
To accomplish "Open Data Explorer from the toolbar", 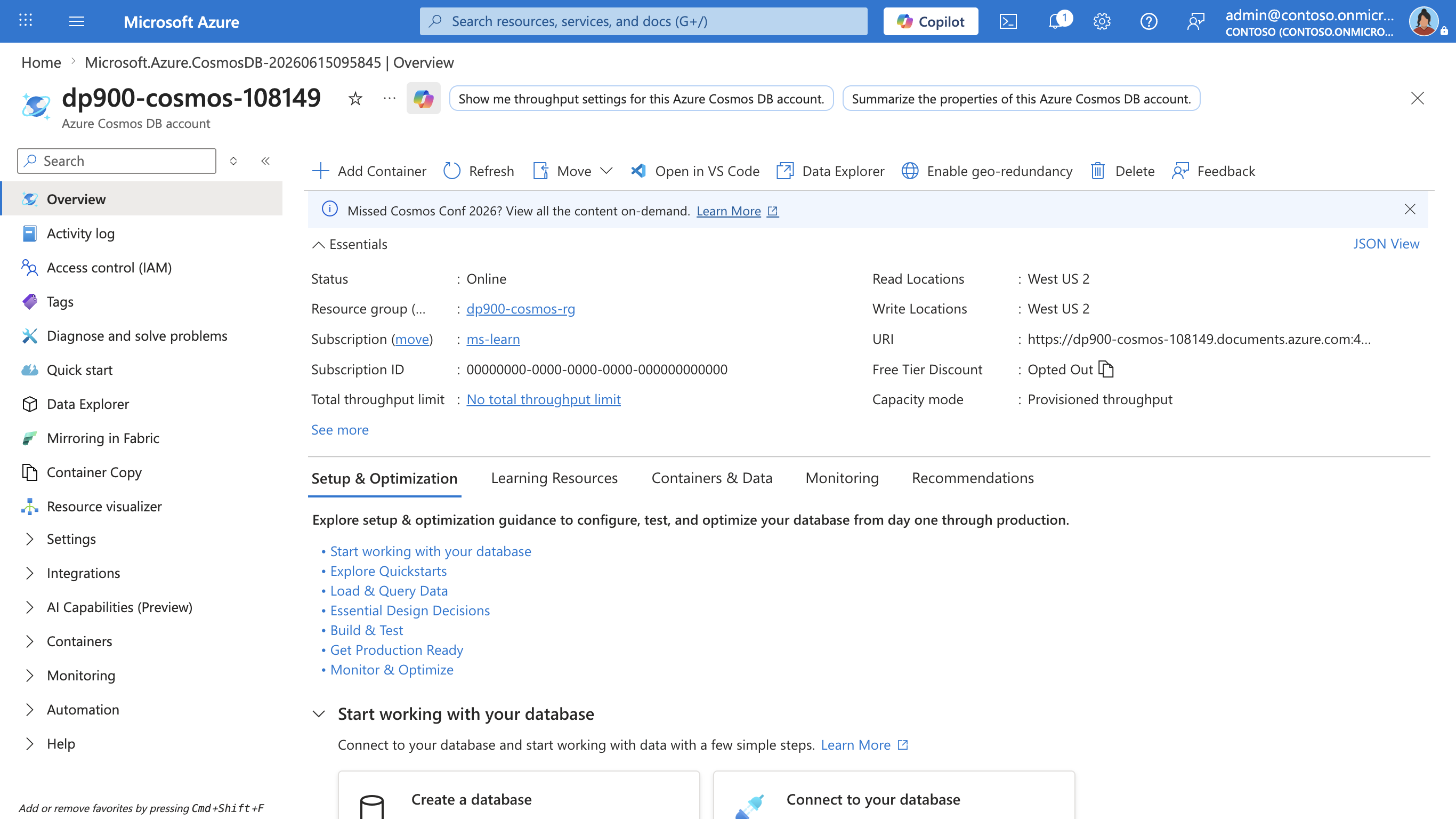I will (830, 171).
